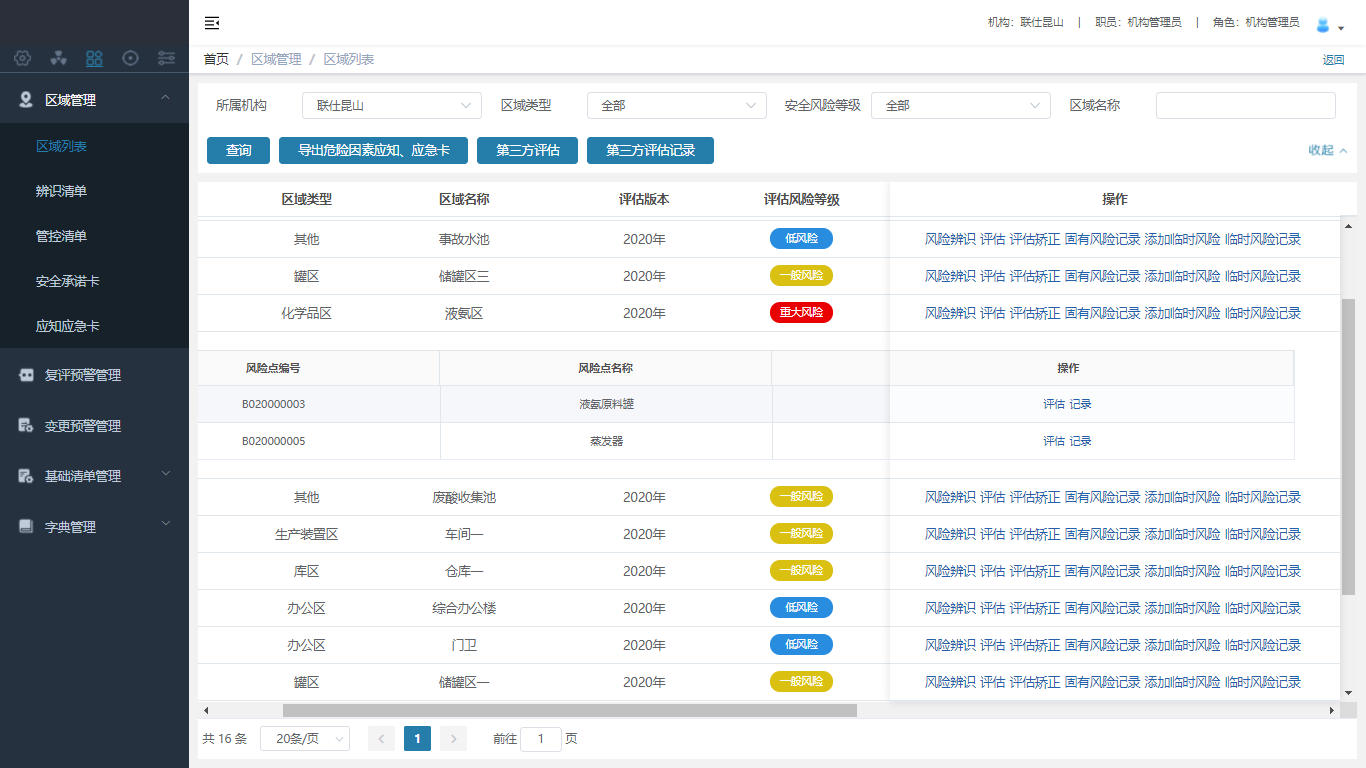
Task: Click the next page arrow in pagination
Action: coord(453,739)
